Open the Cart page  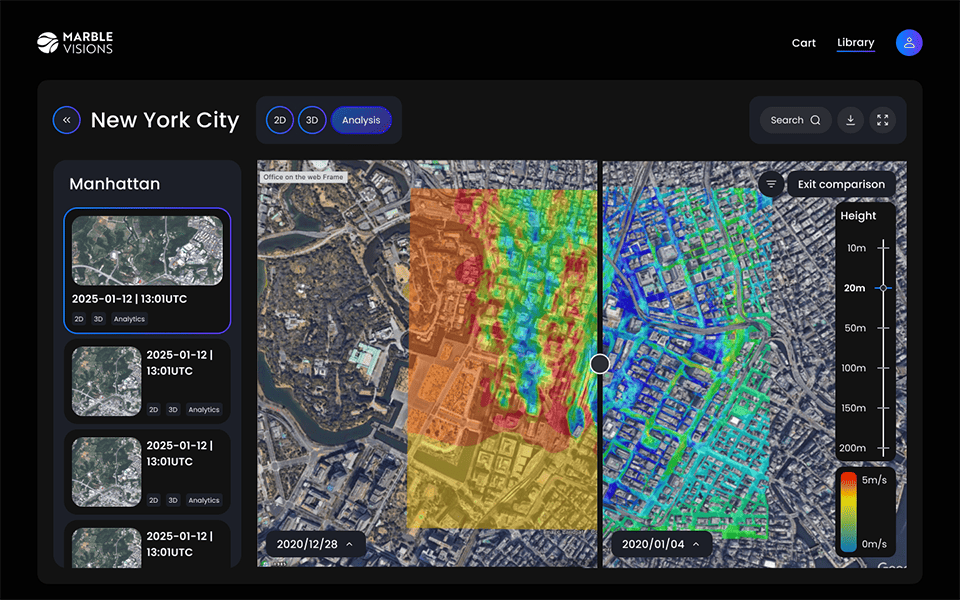[804, 43]
